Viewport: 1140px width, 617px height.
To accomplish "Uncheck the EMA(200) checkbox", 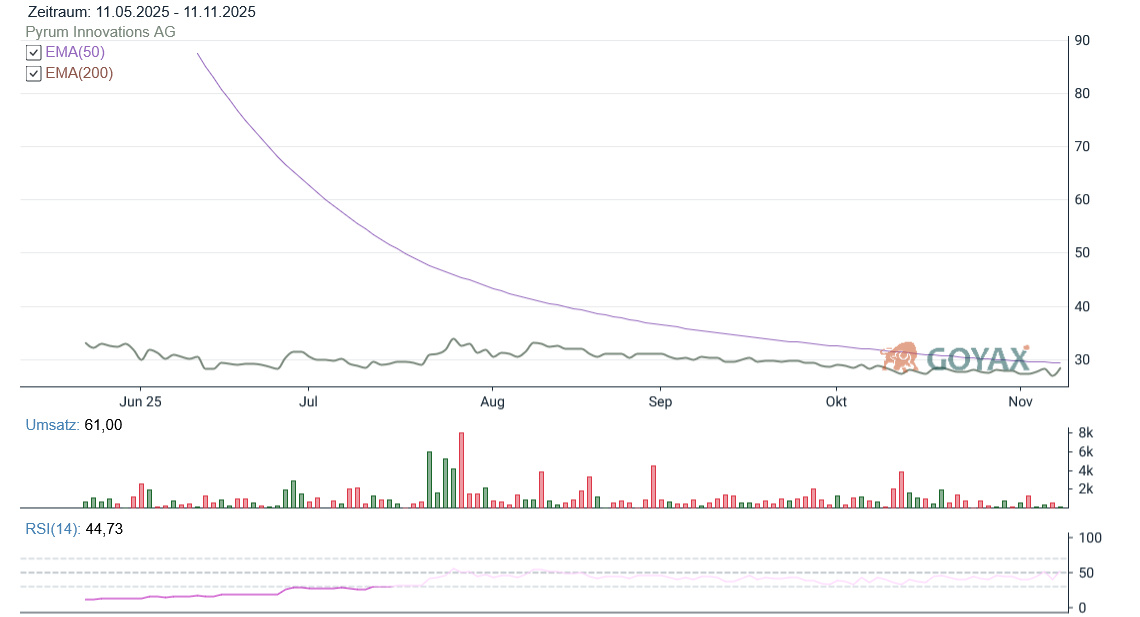I will pyautogui.click(x=34, y=73).
